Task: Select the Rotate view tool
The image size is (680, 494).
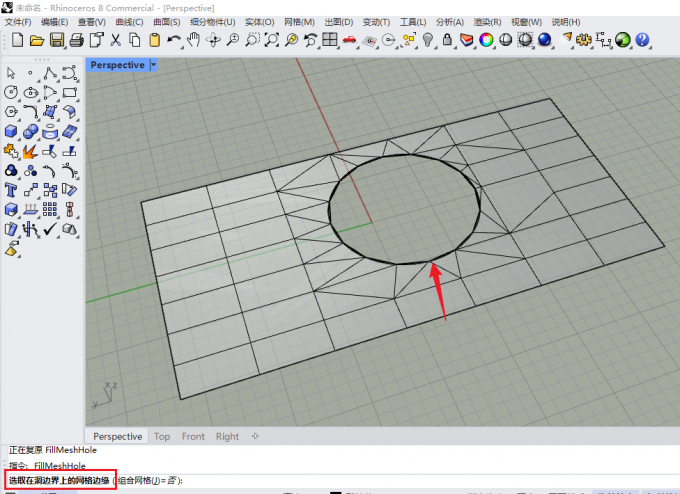Action: (x=213, y=40)
